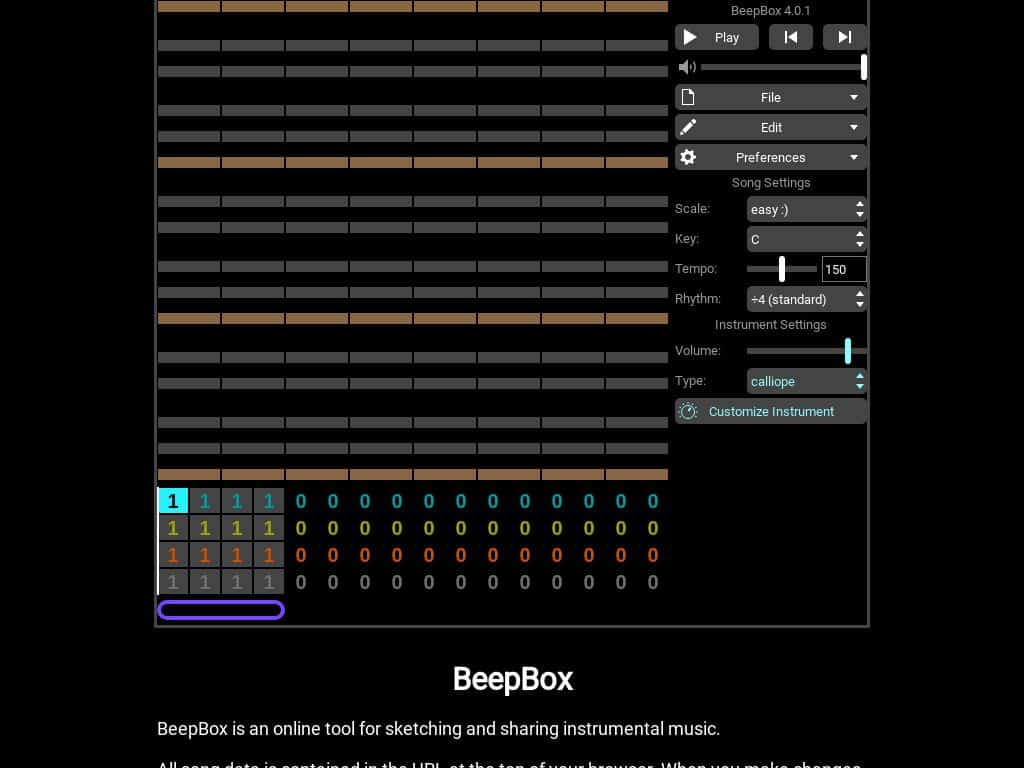Select cyan channel second bar pattern box
Screen dimensions: 1024x768
click(x=205, y=501)
